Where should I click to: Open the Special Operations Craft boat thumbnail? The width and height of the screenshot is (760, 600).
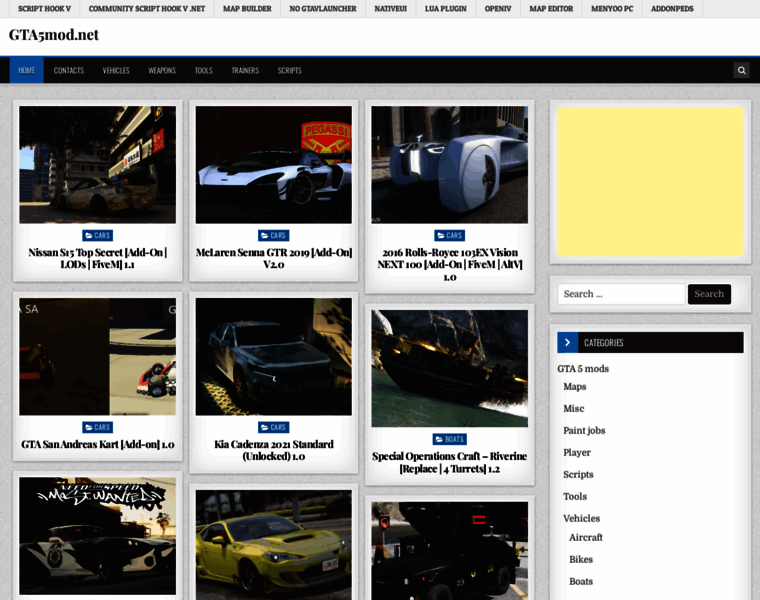(449, 368)
